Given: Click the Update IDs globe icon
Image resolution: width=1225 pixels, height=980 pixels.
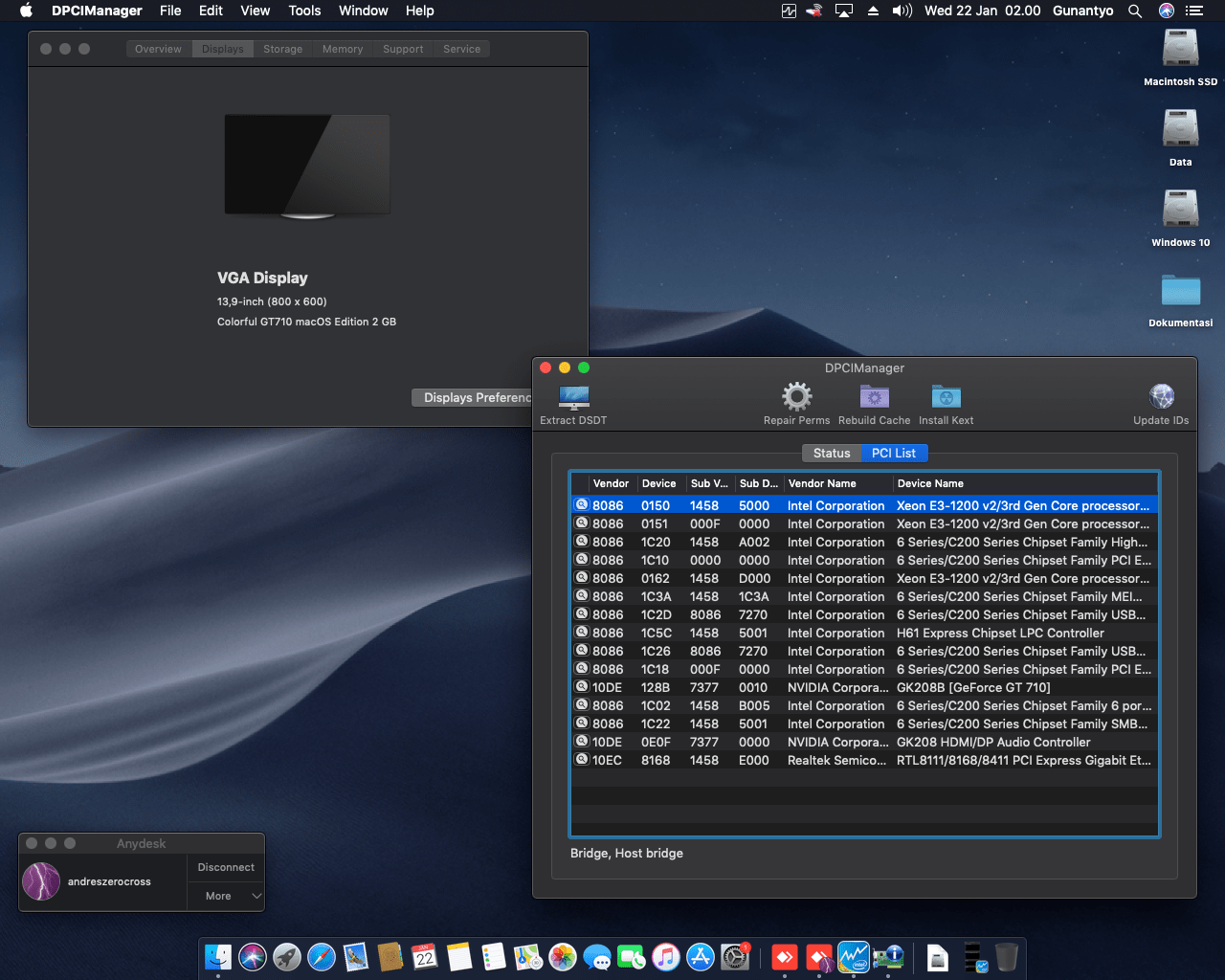Looking at the screenshot, I should click(x=1161, y=397).
